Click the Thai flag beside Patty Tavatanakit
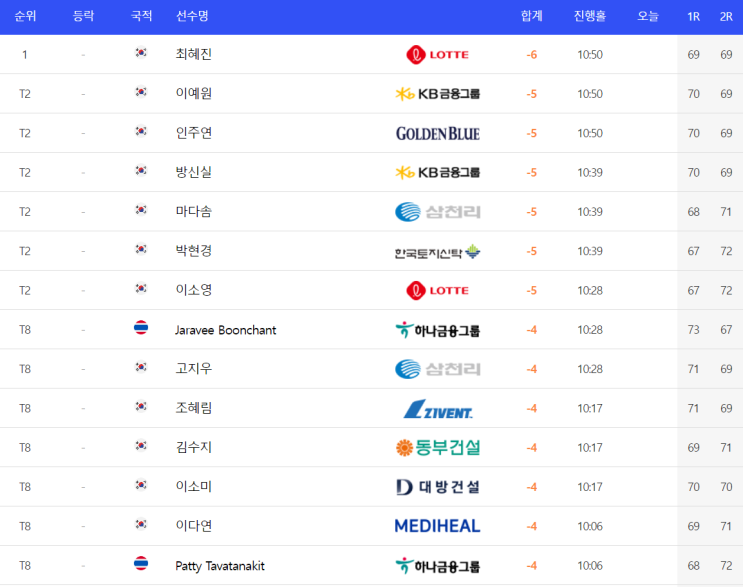 [141, 563]
